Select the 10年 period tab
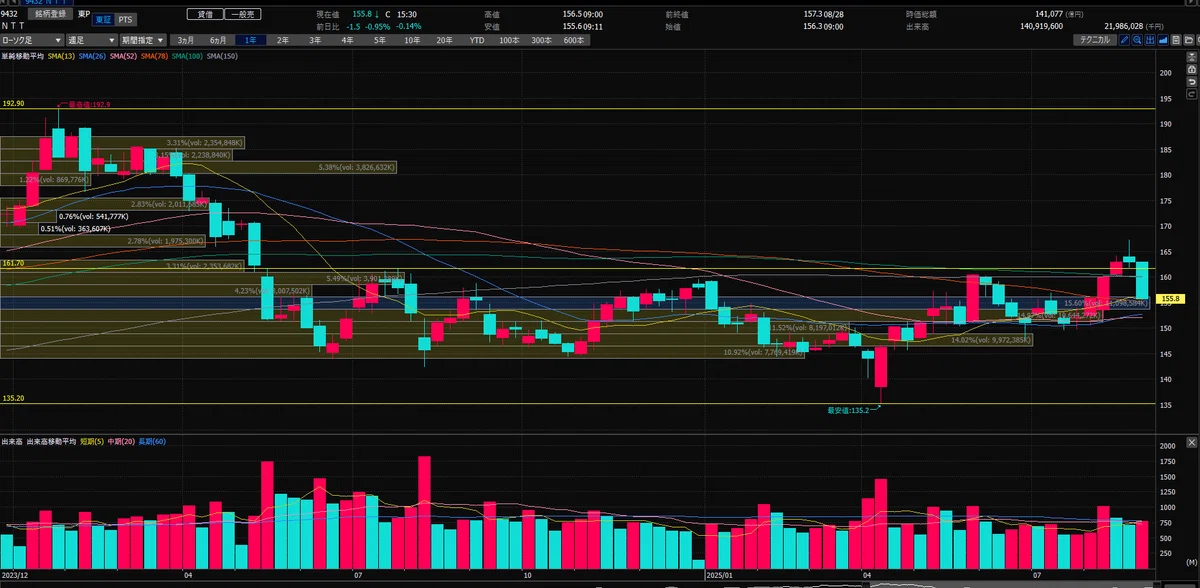The height and width of the screenshot is (588, 1200). pyautogui.click(x=412, y=40)
